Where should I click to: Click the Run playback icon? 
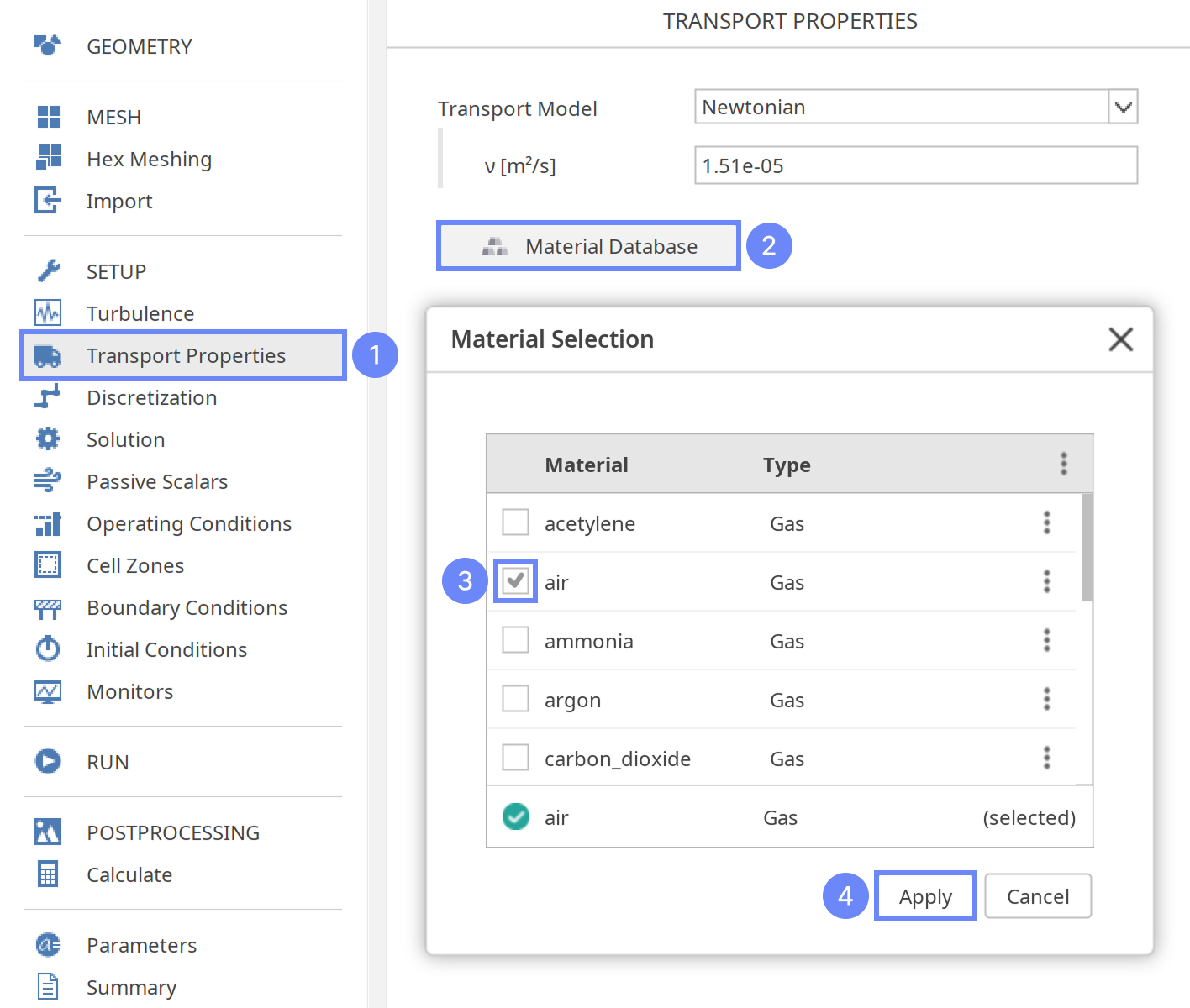coord(48,761)
